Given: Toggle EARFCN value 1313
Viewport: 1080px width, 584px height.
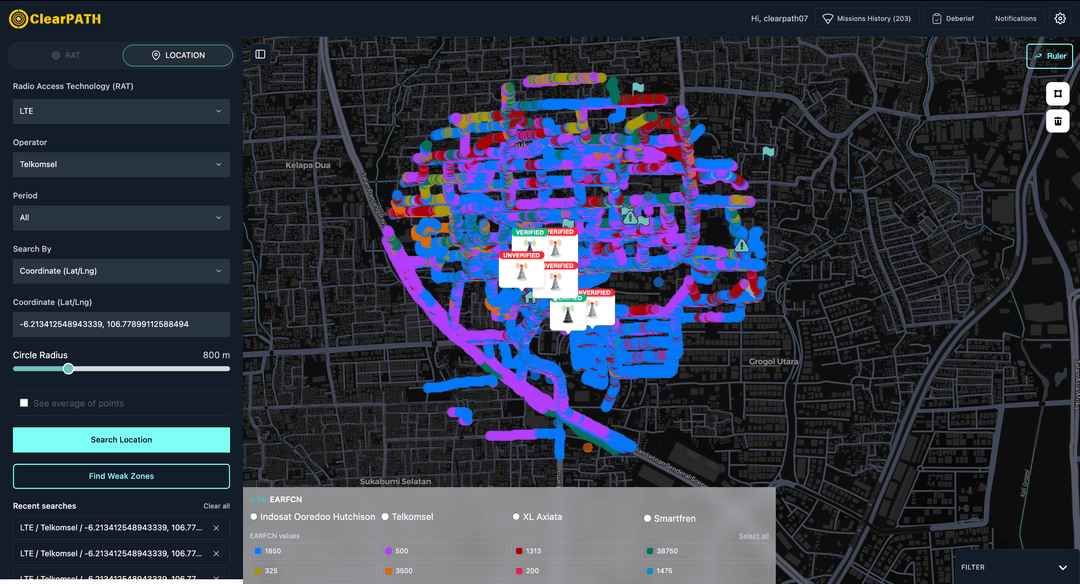Looking at the screenshot, I should (x=574, y=551).
